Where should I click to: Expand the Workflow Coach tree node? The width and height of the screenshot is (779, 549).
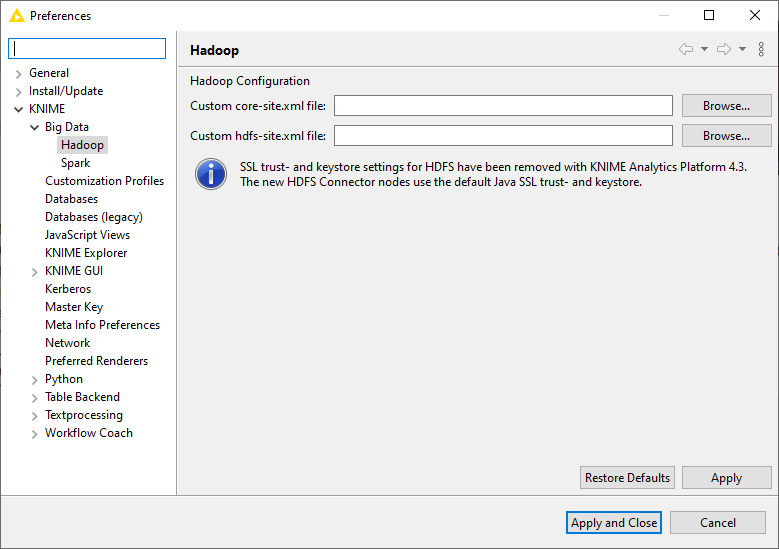click(35, 434)
